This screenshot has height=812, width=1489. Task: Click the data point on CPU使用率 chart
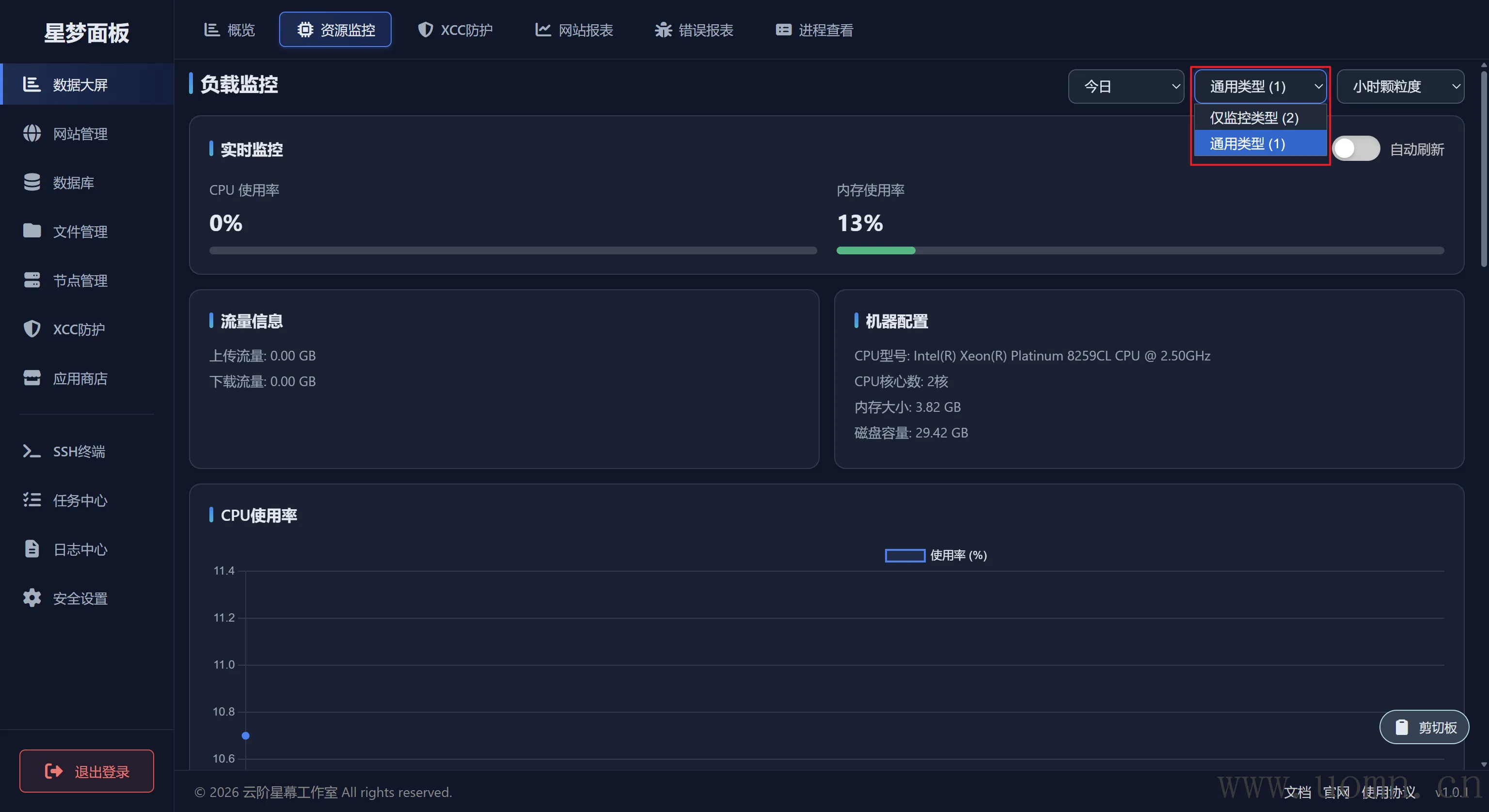click(246, 736)
